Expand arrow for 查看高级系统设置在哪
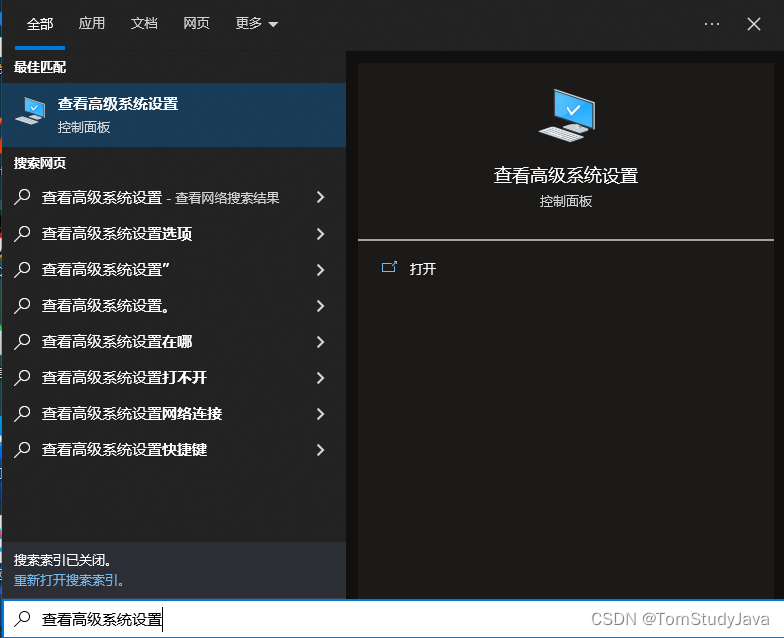Viewport: 784px width, 638px height. 320,342
